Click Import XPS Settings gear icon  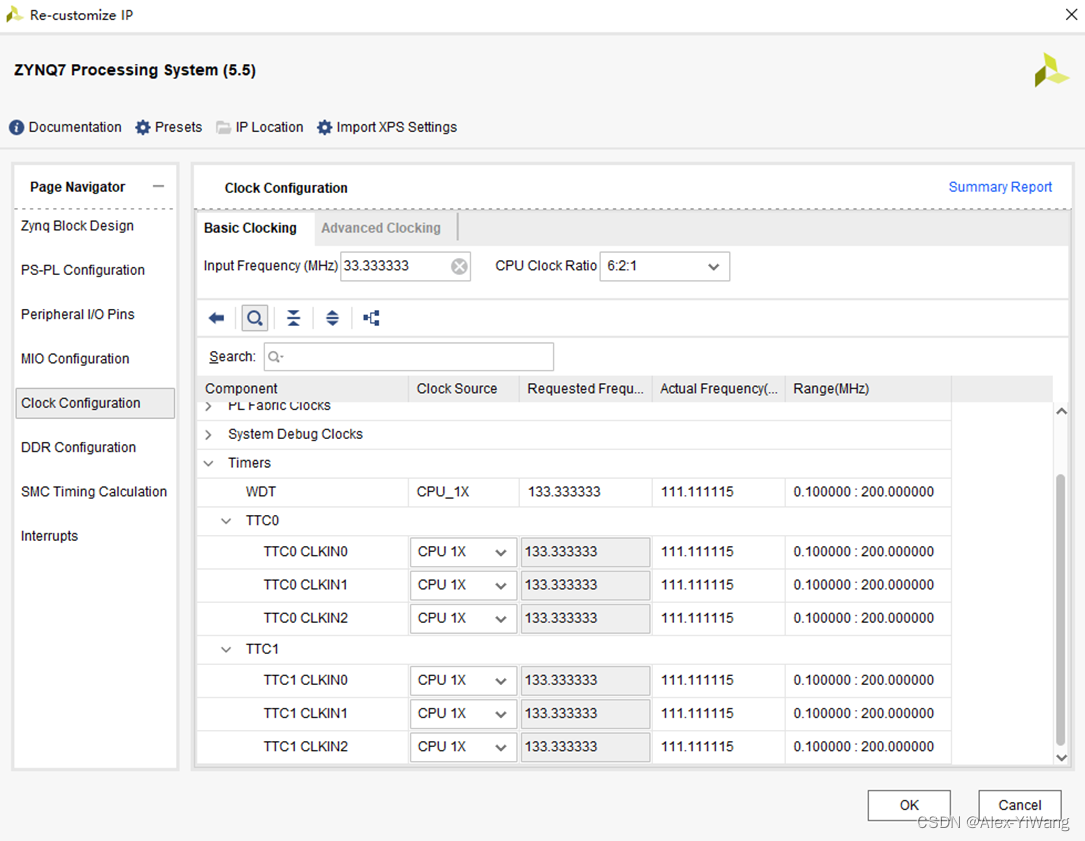point(325,127)
